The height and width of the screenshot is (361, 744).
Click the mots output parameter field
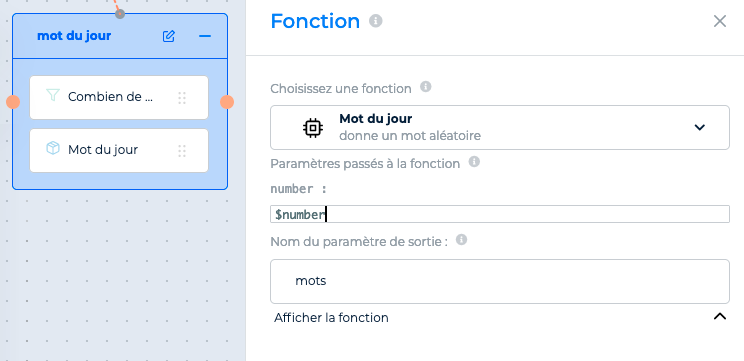coord(500,281)
